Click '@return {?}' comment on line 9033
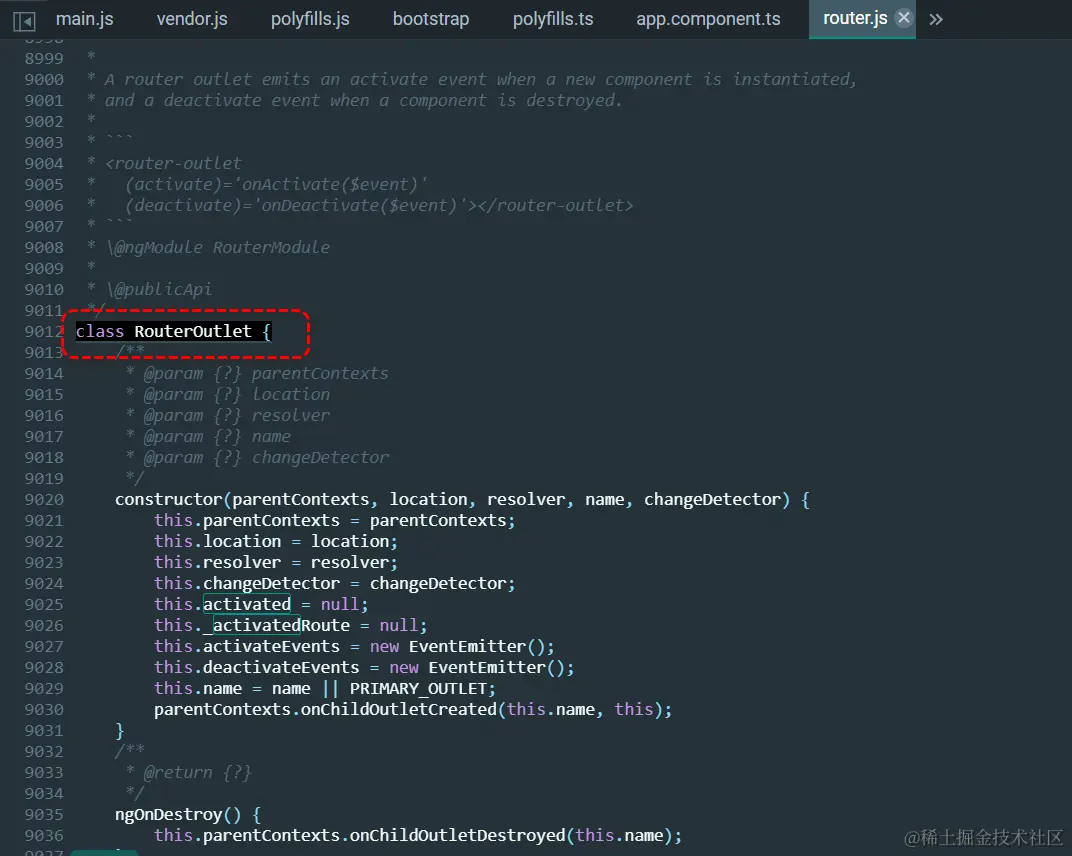This screenshot has width=1072, height=856. point(198,773)
